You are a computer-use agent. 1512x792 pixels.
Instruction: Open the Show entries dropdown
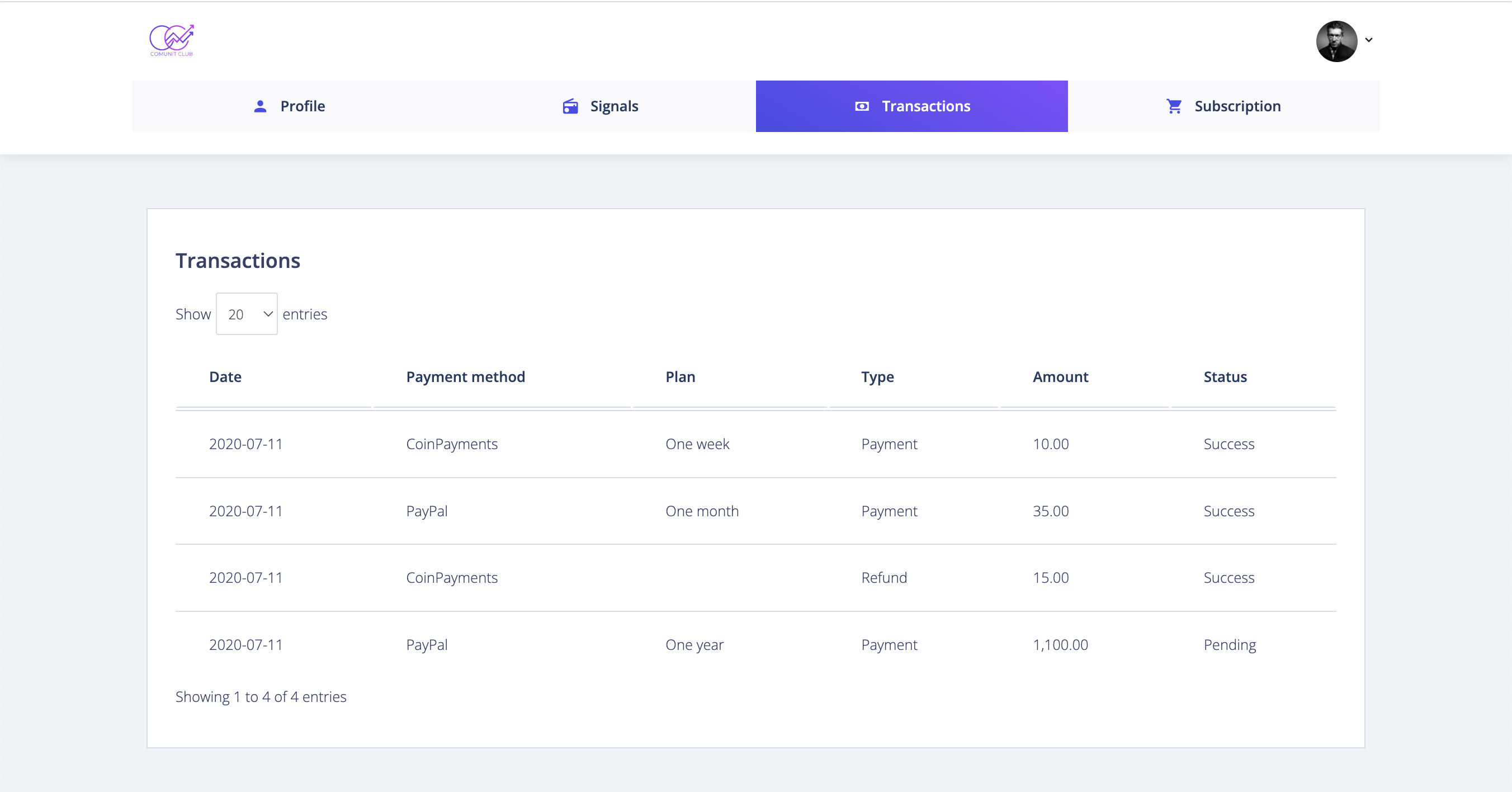coord(247,314)
